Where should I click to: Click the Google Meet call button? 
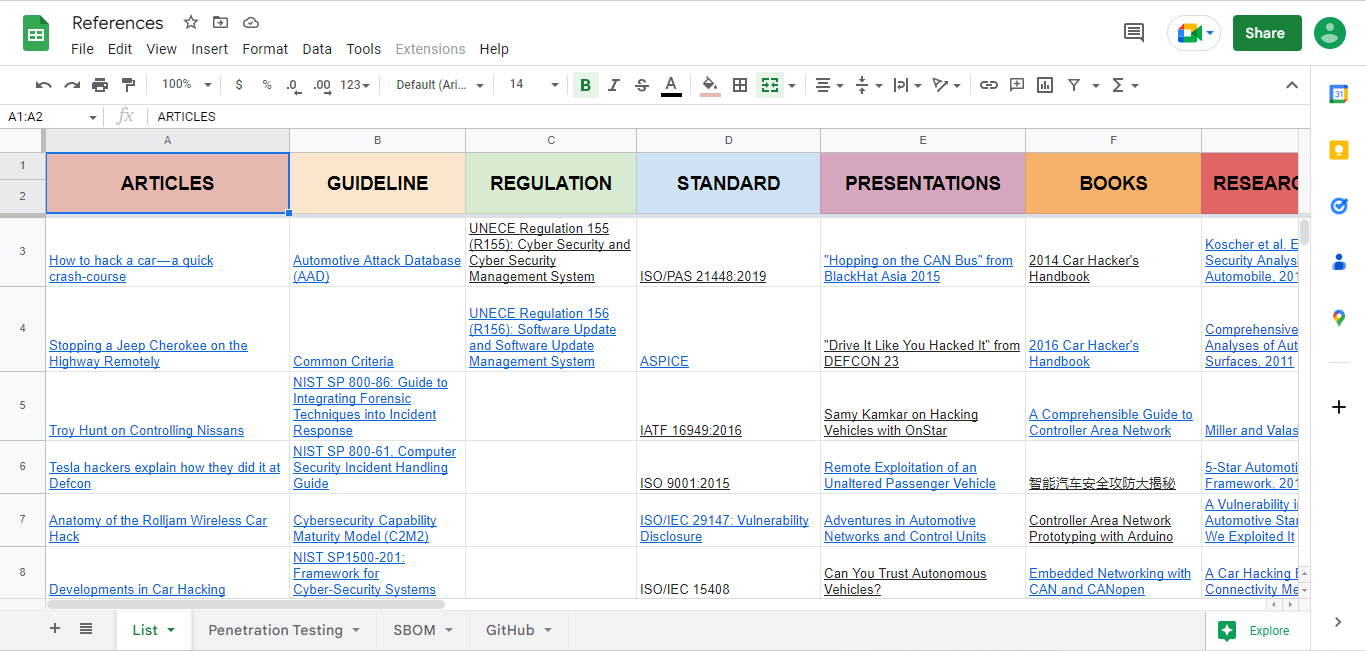point(1194,33)
